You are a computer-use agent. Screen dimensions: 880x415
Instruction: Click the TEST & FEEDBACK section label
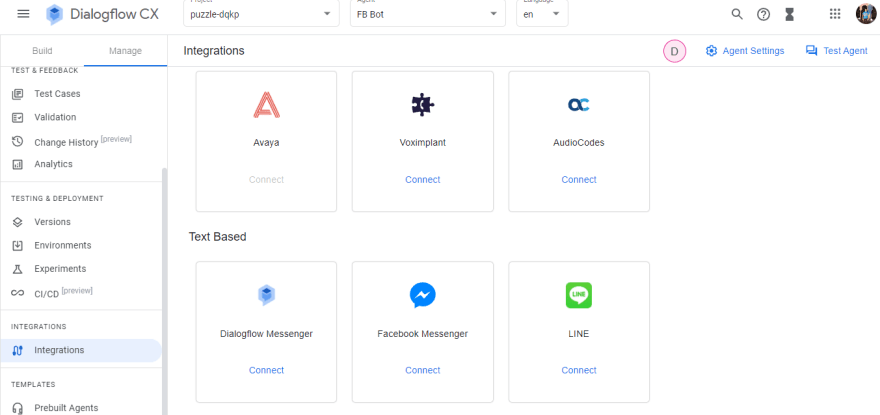[45, 70]
